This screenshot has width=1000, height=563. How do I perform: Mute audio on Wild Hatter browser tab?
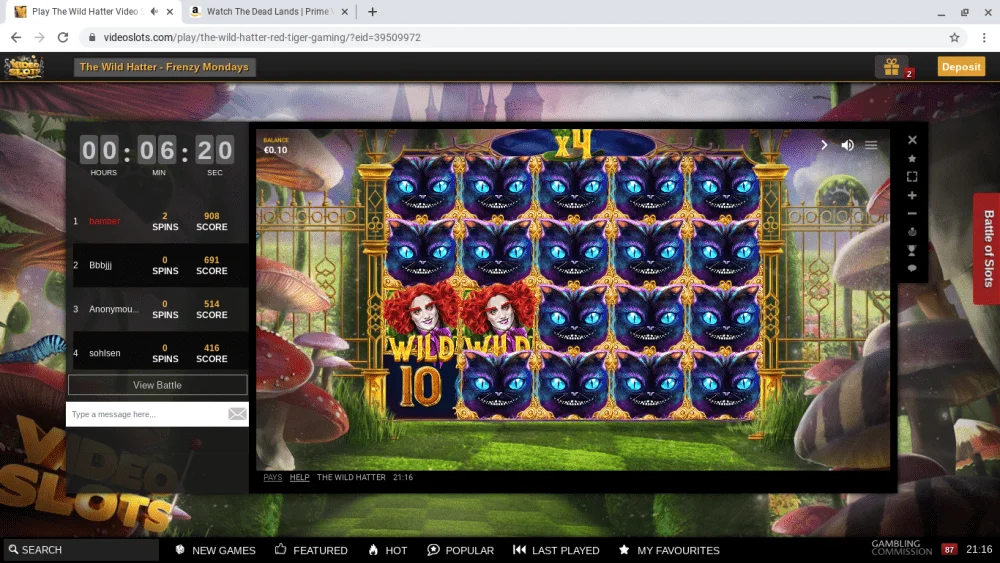154,11
